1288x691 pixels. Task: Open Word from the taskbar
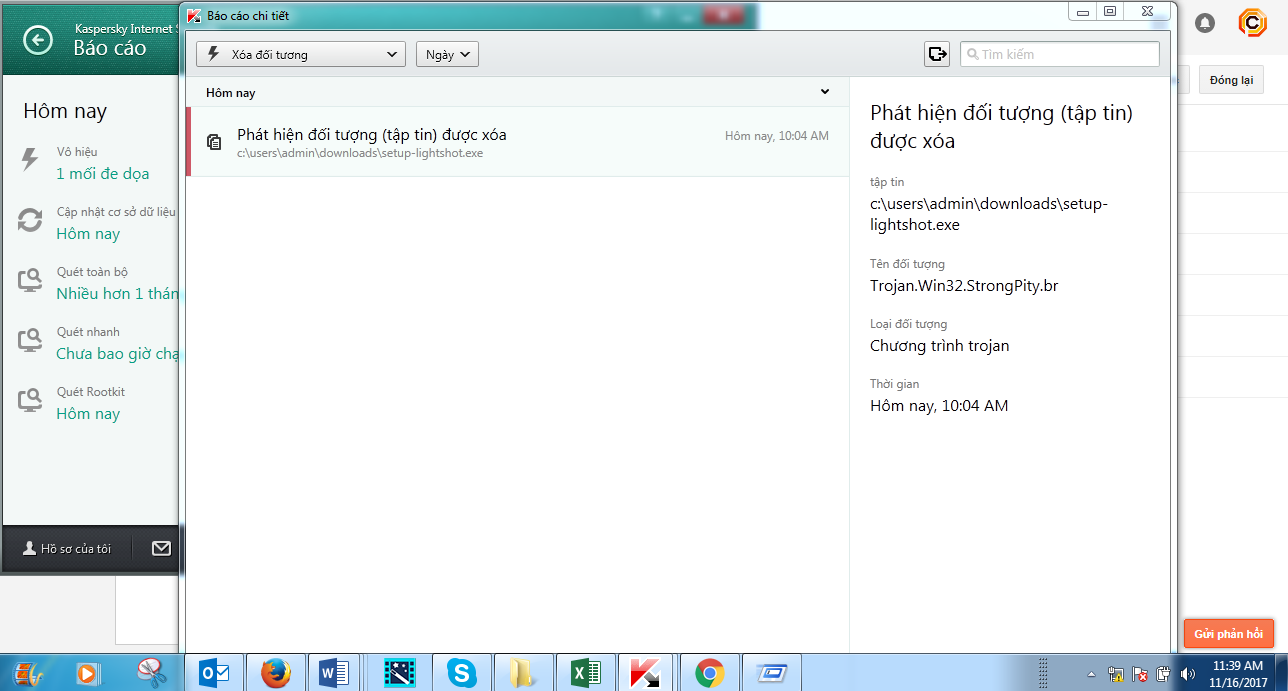coord(333,673)
